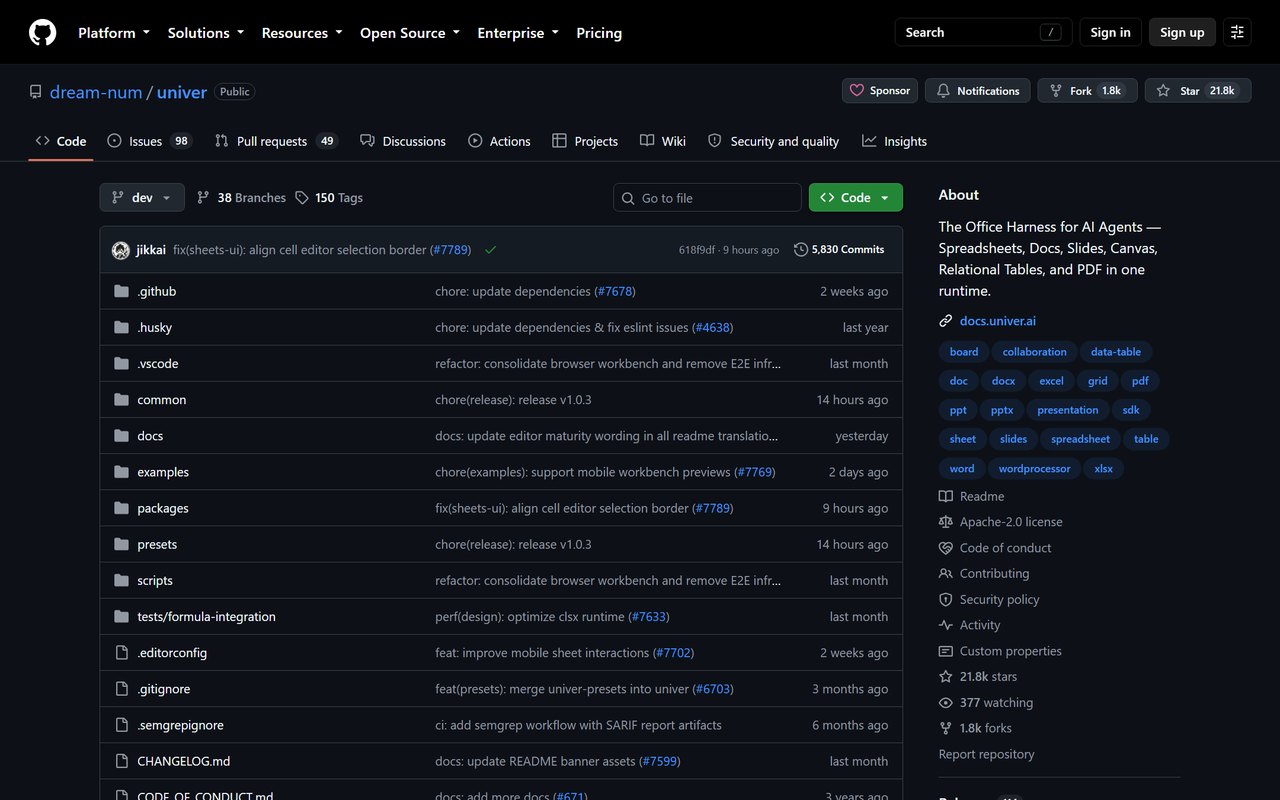The image size is (1280, 800).
Task: Click the common folder icon
Action: 122,400
